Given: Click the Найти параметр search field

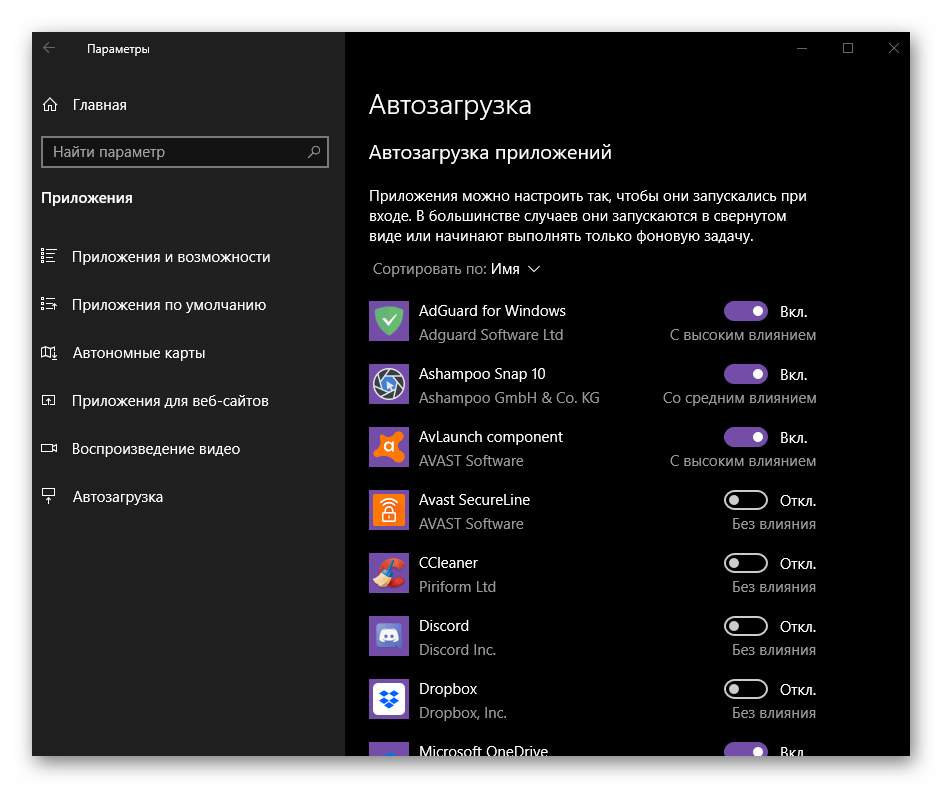Looking at the screenshot, I should click(x=175, y=152).
